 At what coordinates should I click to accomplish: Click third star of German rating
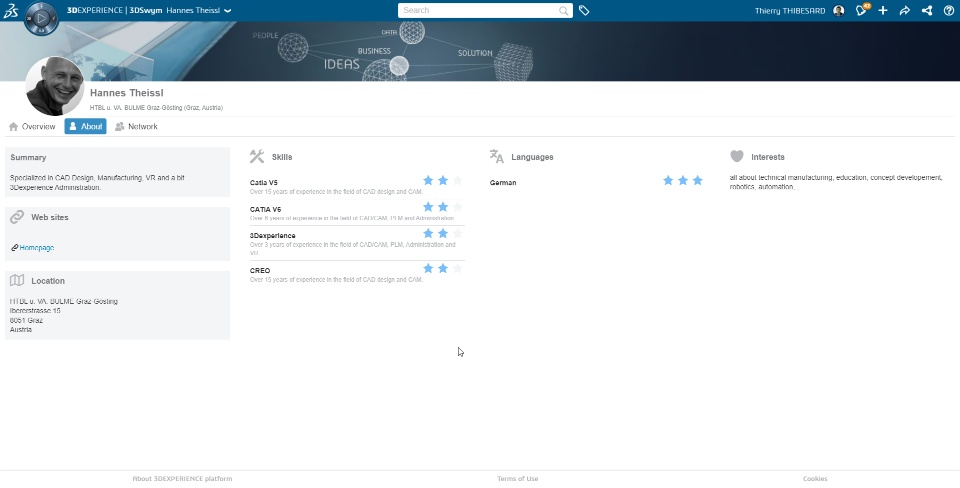coord(697,180)
